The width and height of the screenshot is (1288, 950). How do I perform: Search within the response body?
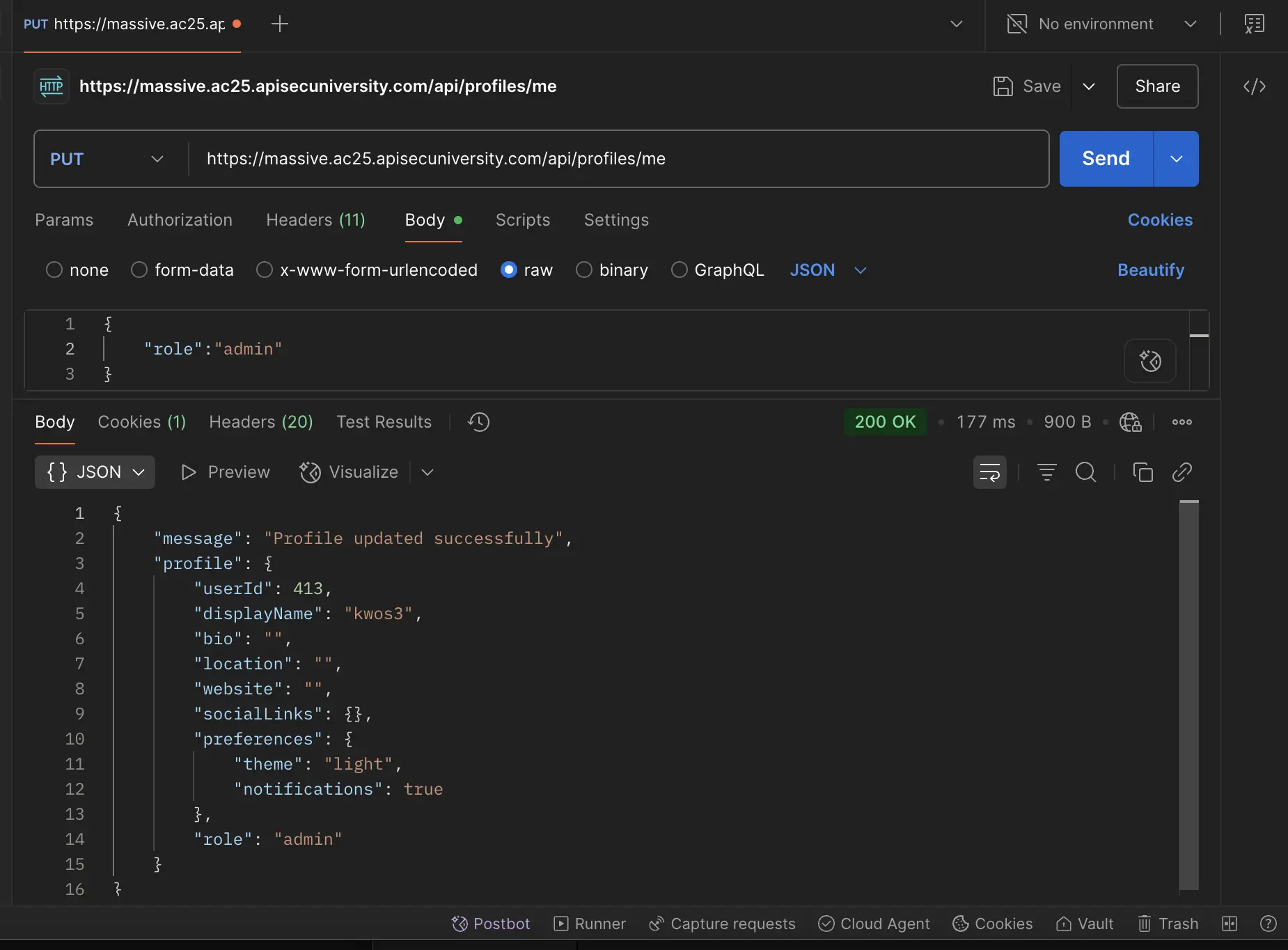1085,472
